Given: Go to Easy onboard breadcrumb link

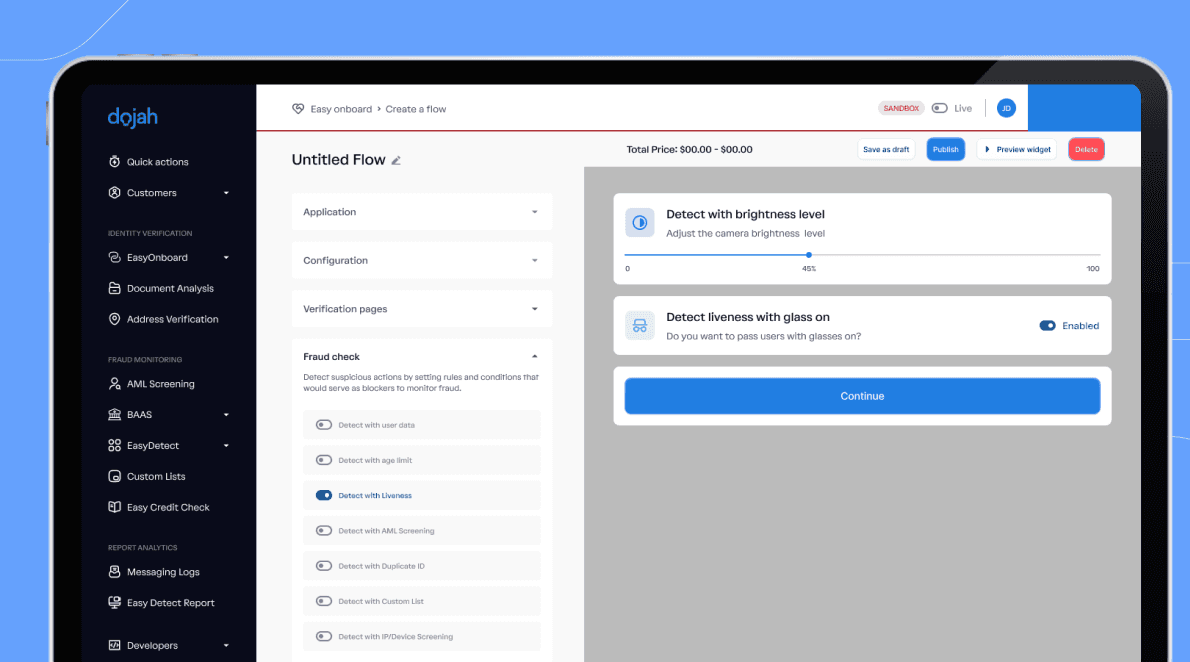Looking at the screenshot, I should coord(341,109).
